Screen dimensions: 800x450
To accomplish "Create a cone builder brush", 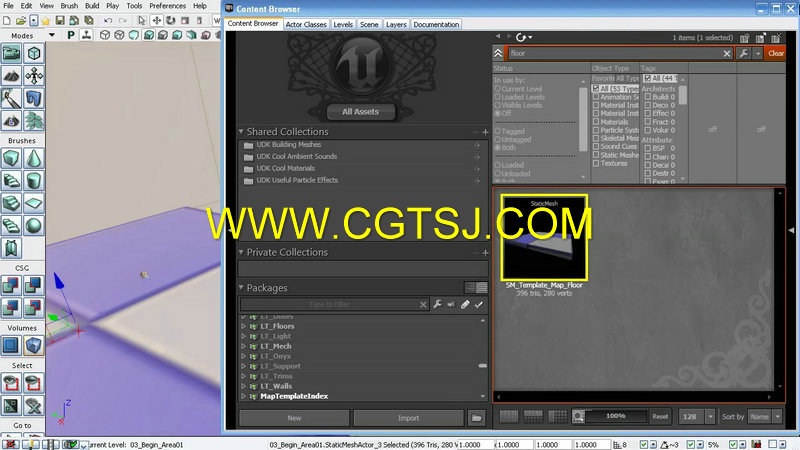I will coord(34,159).
